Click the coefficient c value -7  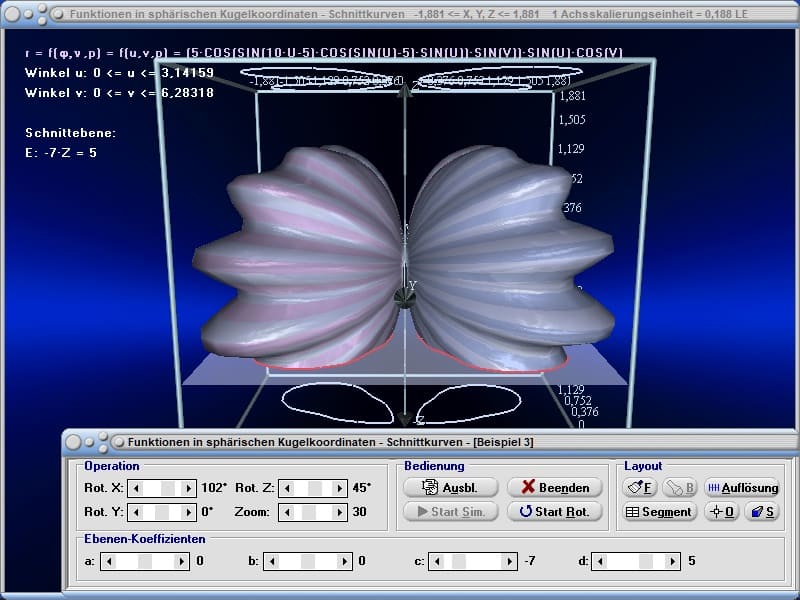point(530,561)
